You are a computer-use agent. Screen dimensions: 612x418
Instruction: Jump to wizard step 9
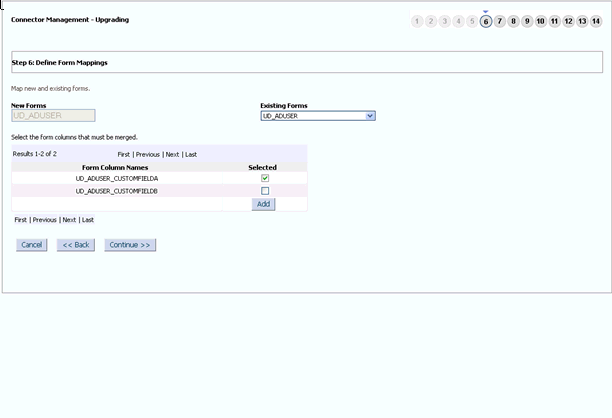(x=527, y=21)
